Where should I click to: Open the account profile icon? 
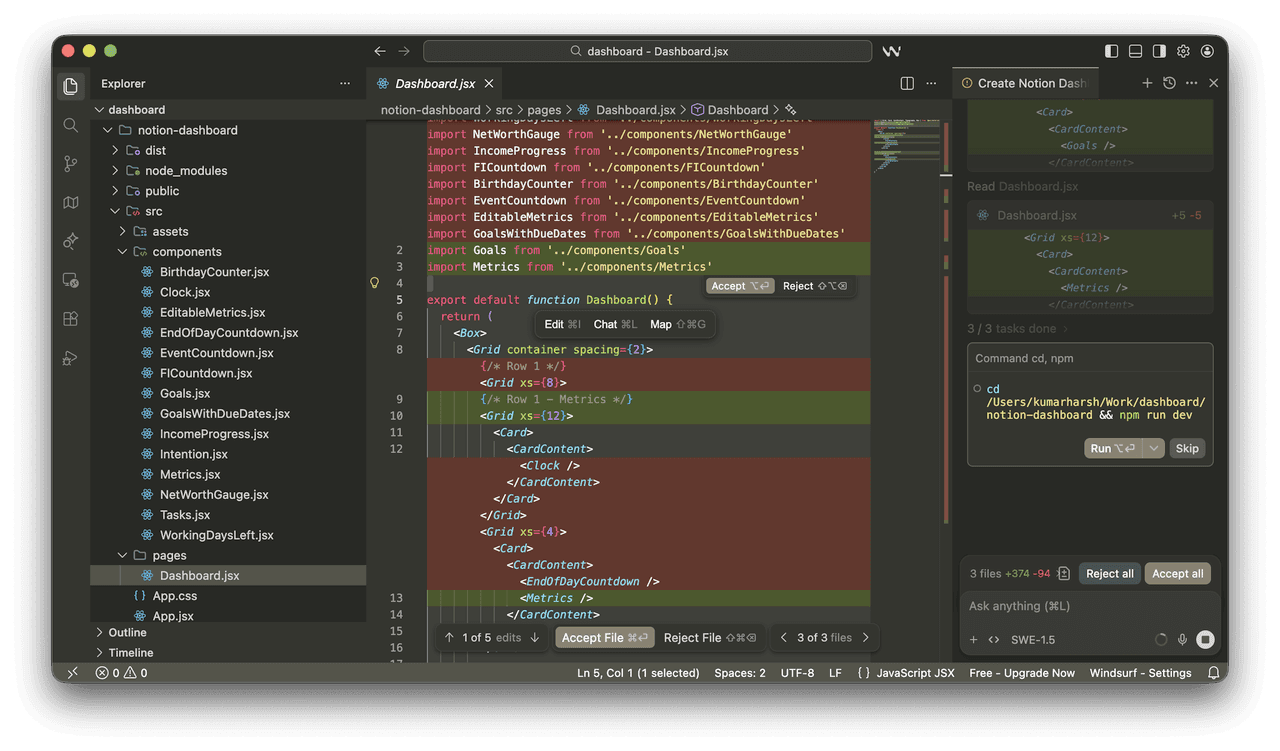[x=1207, y=51]
